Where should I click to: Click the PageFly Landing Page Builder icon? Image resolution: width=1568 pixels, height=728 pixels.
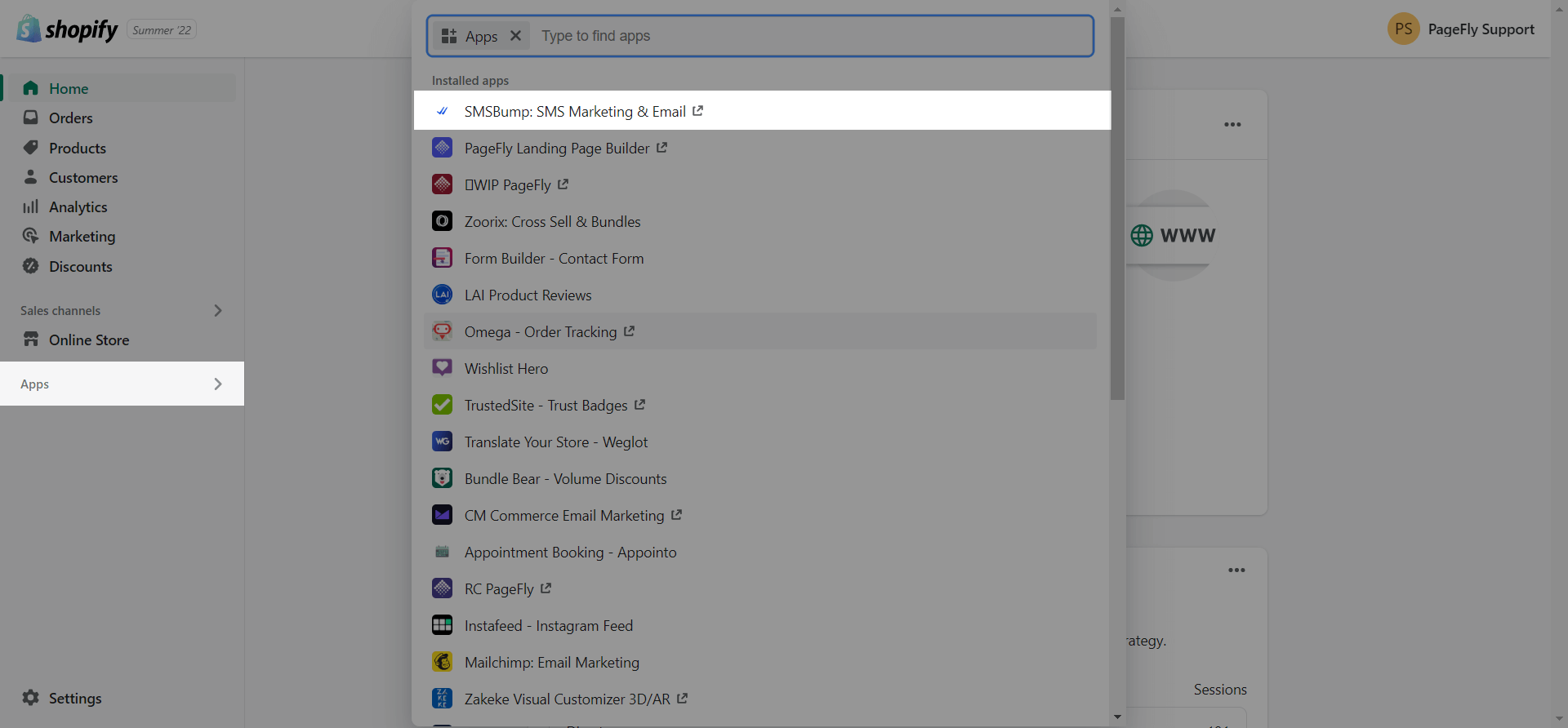(442, 148)
